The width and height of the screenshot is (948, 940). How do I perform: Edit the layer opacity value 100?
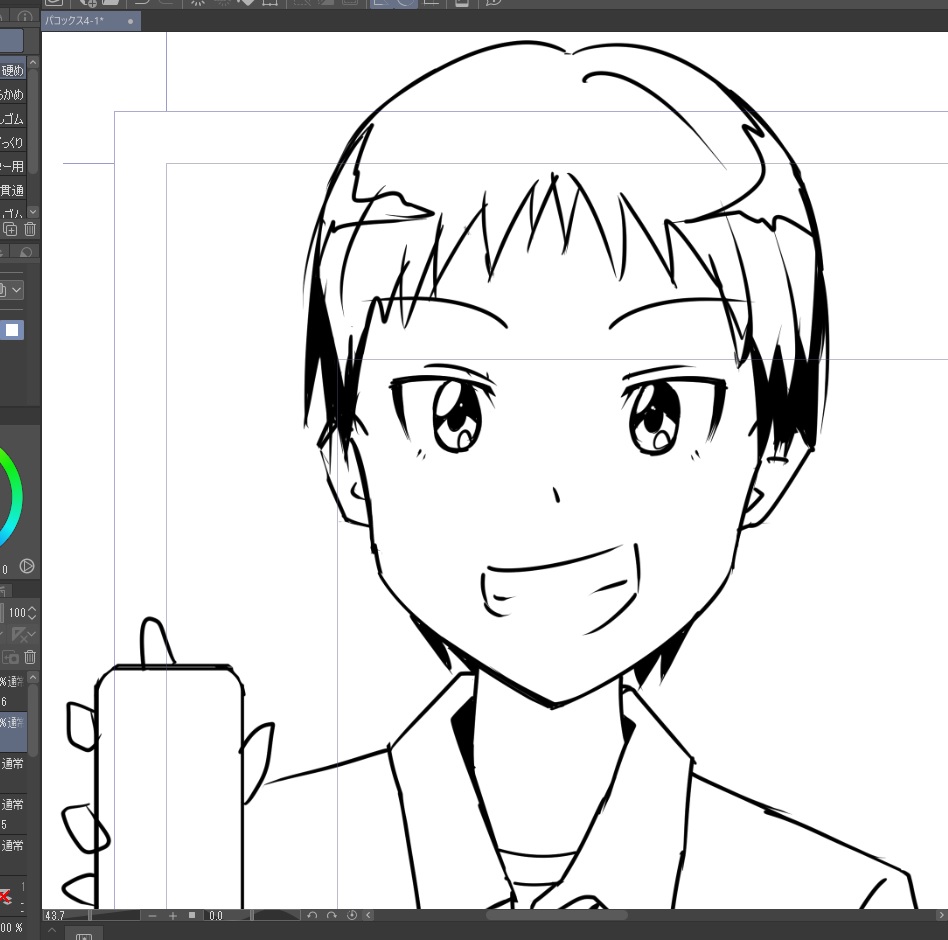pos(16,612)
